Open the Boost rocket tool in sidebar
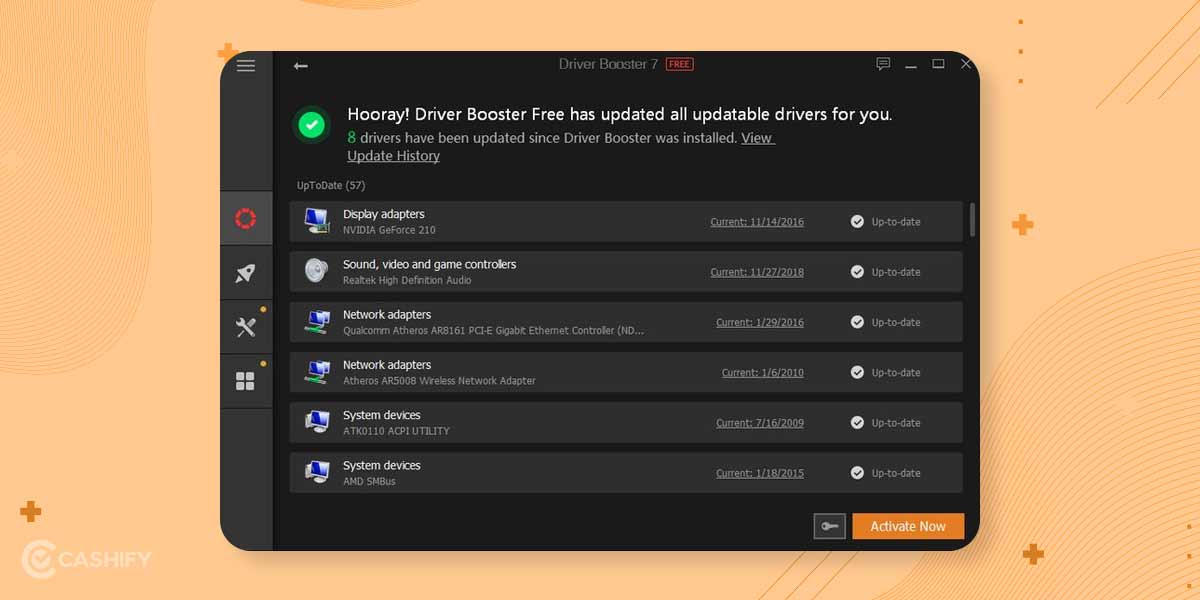1200x600 pixels. [245, 273]
